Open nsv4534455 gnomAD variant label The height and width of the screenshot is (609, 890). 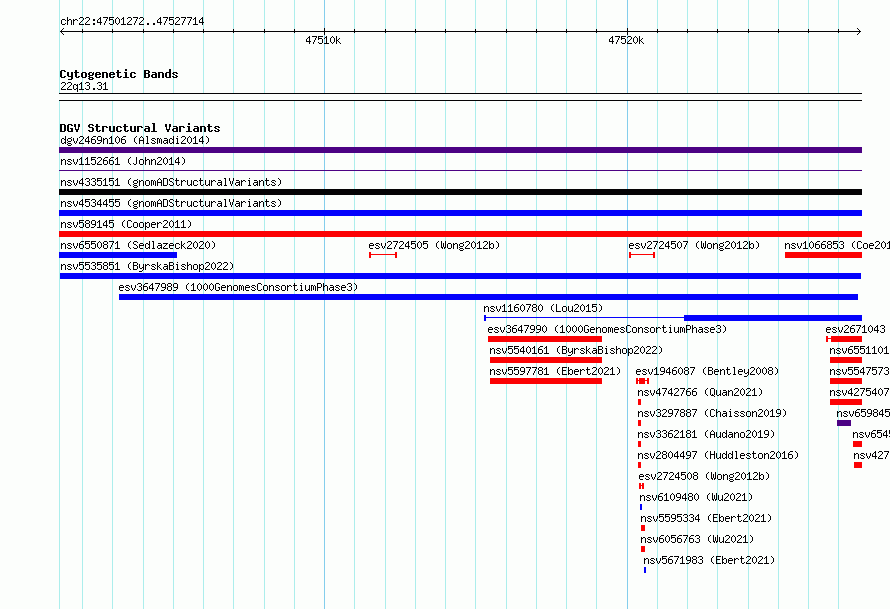[171, 203]
